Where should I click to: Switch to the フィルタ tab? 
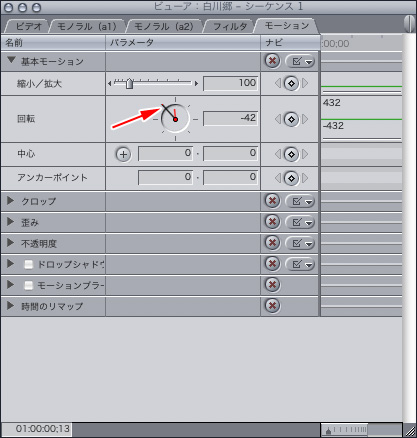[x=230, y=26]
